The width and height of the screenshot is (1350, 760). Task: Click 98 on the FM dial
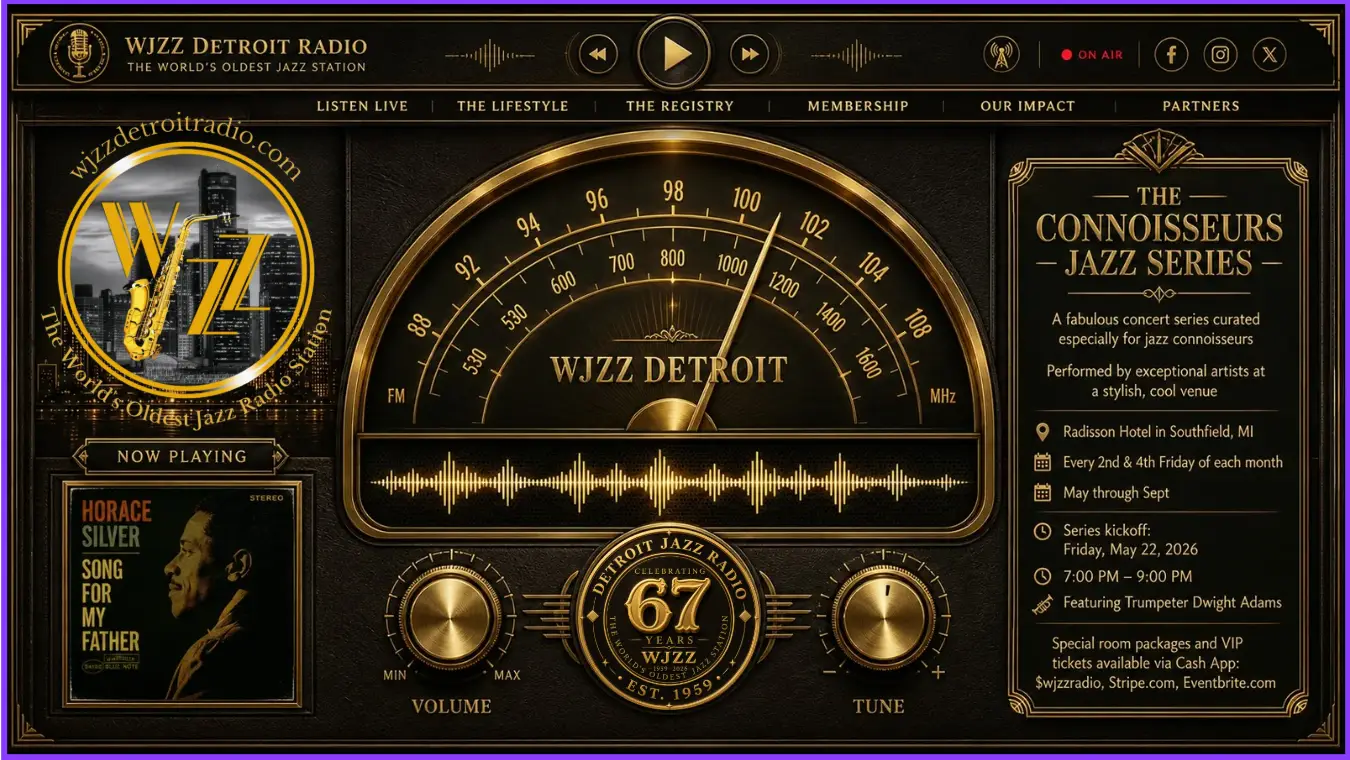(673, 191)
